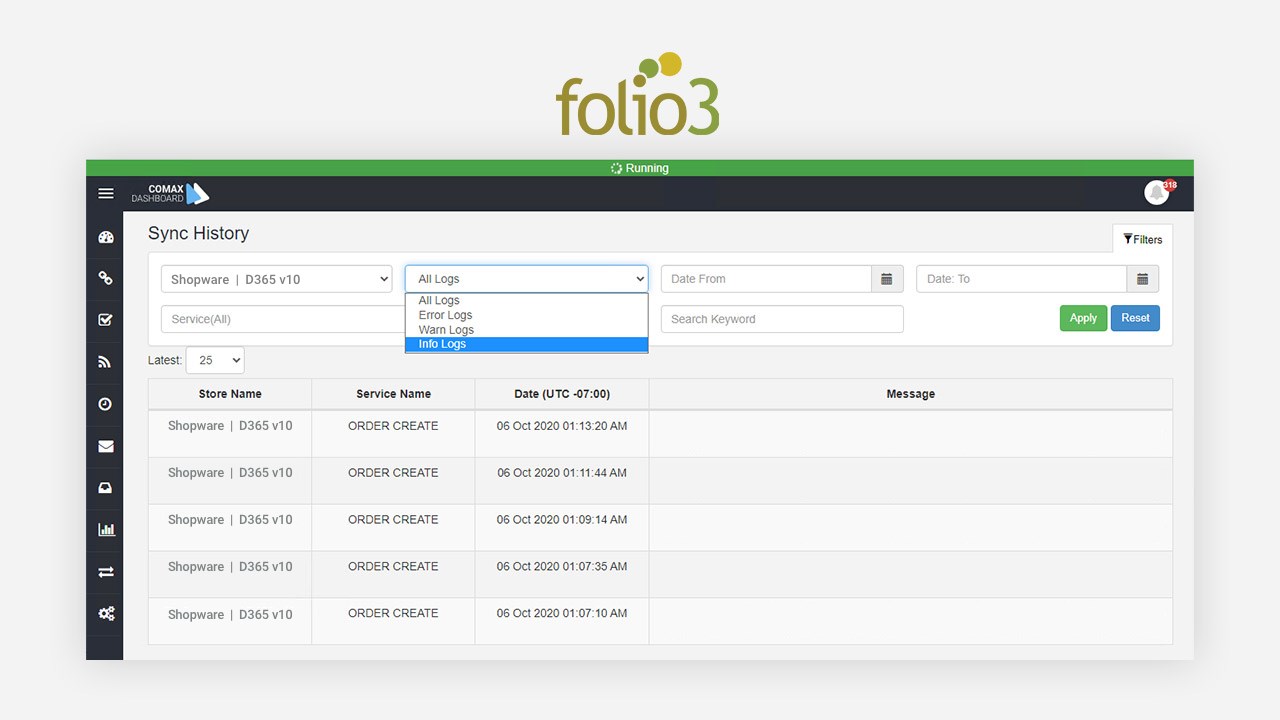The width and height of the screenshot is (1280, 720).
Task: Open the link connections sidebar icon
Action: (106, 279)
